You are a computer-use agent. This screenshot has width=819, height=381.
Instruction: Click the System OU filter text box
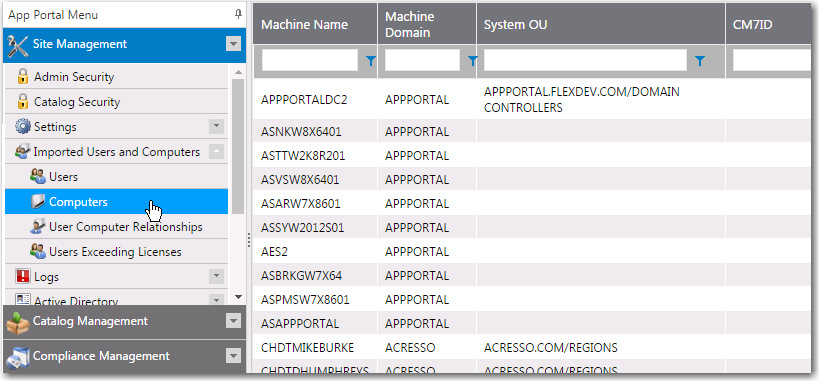pos(585,60)
